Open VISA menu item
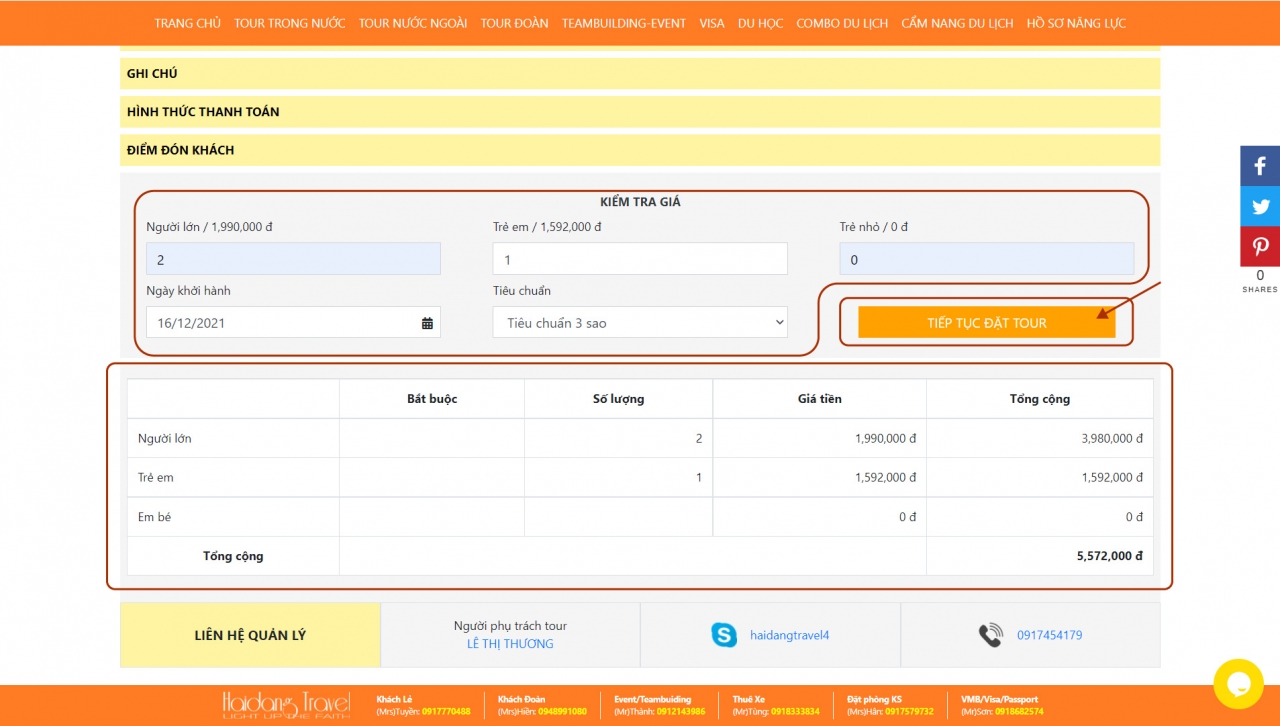This screenshot has height=726, width=1280. (x=712, y=23)
